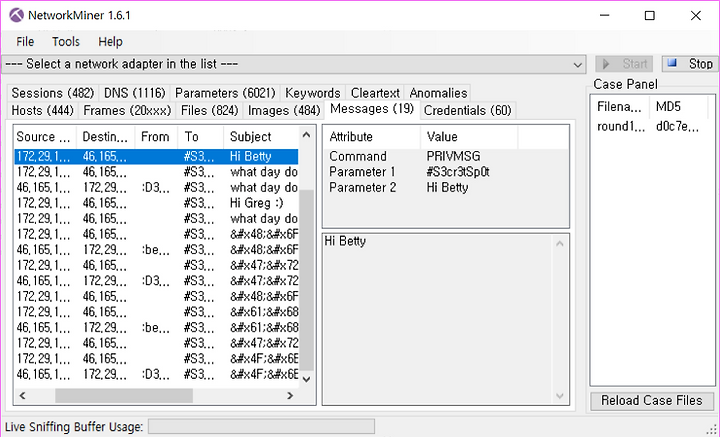Switch to the Credentials (60) tab
Screen dimensions: 720x437
pos(467,111)
